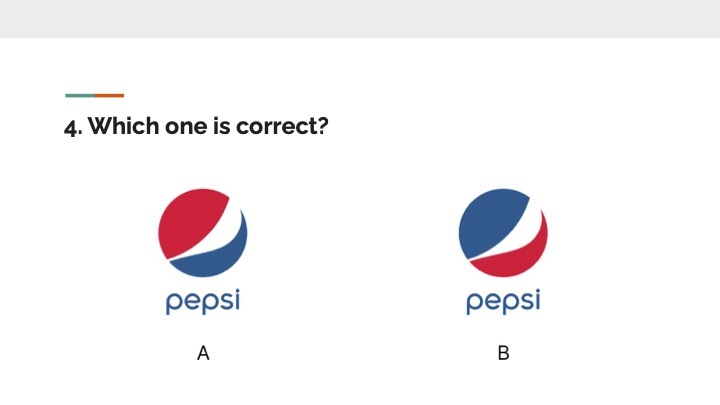
Task: Click the word 'Which' in the heading
Action: coord(115,129)
